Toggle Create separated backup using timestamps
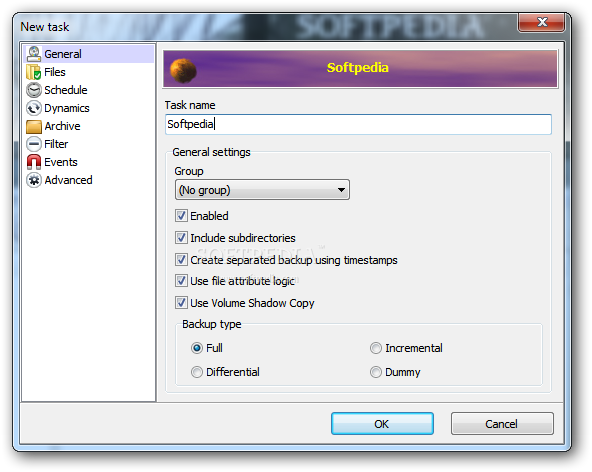592x472 pixels. click(x=181, y=259)
